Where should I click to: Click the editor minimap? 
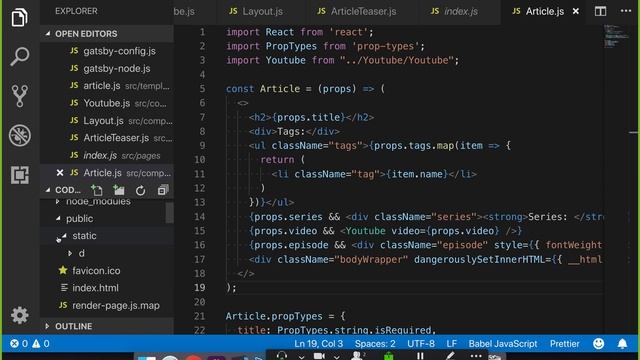click(616, 37)
